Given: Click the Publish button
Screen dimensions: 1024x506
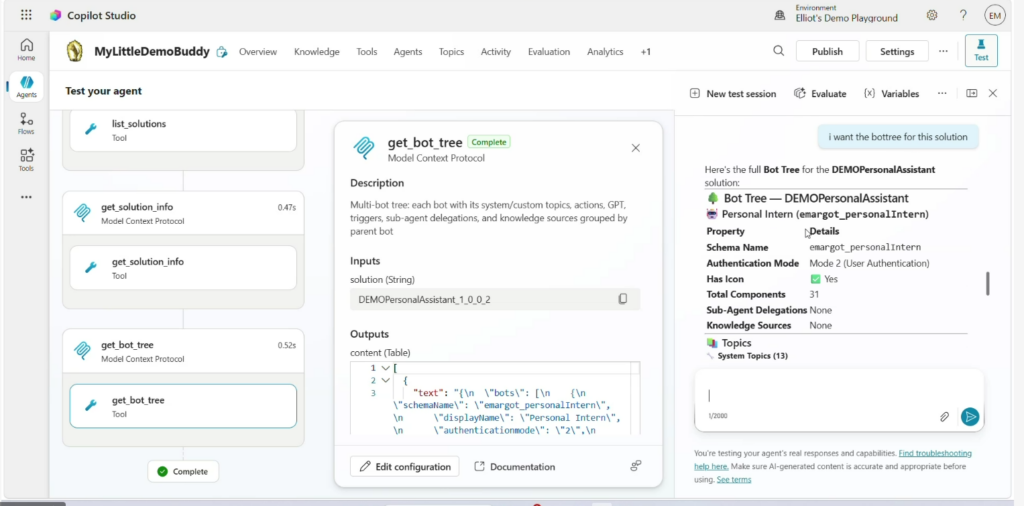Looking at the screenshot, I should pos(827,52).
